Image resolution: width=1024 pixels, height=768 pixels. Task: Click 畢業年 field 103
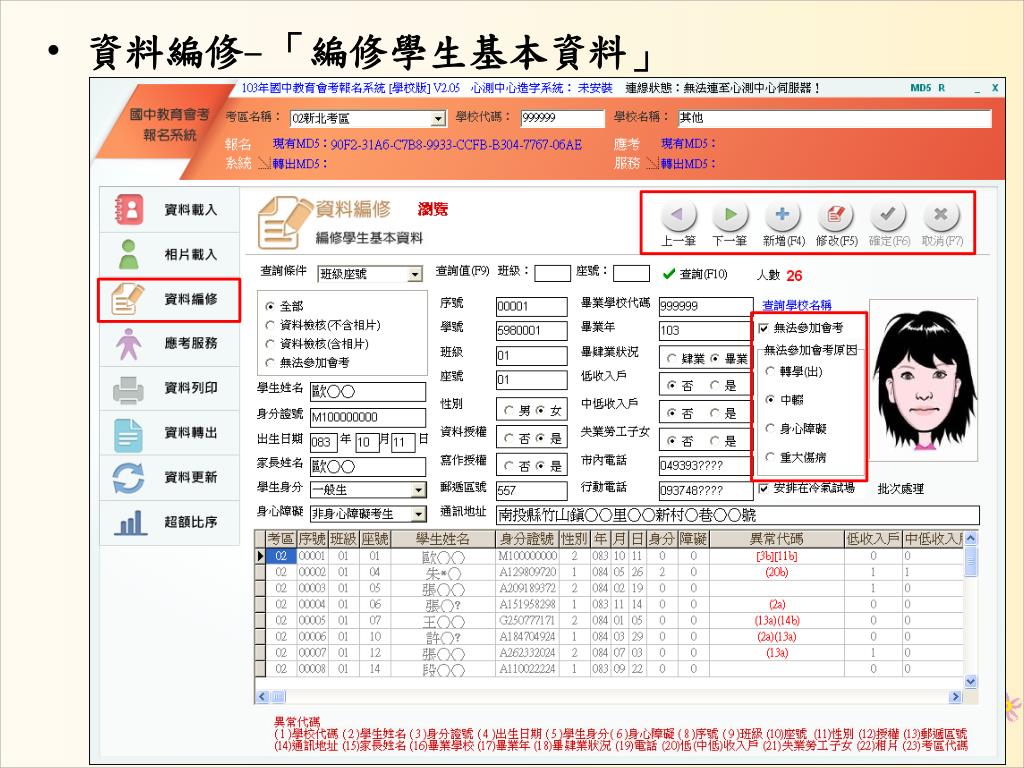(706, 330)
